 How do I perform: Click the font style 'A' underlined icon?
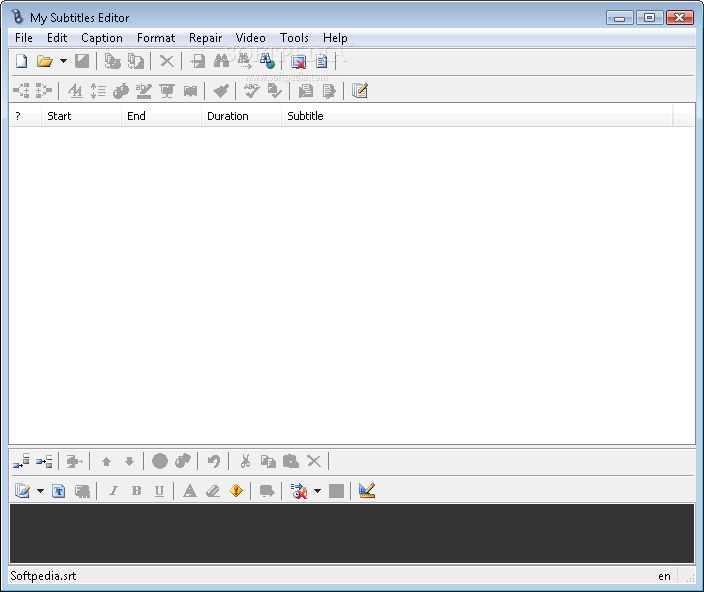click(x=75, y=91)
